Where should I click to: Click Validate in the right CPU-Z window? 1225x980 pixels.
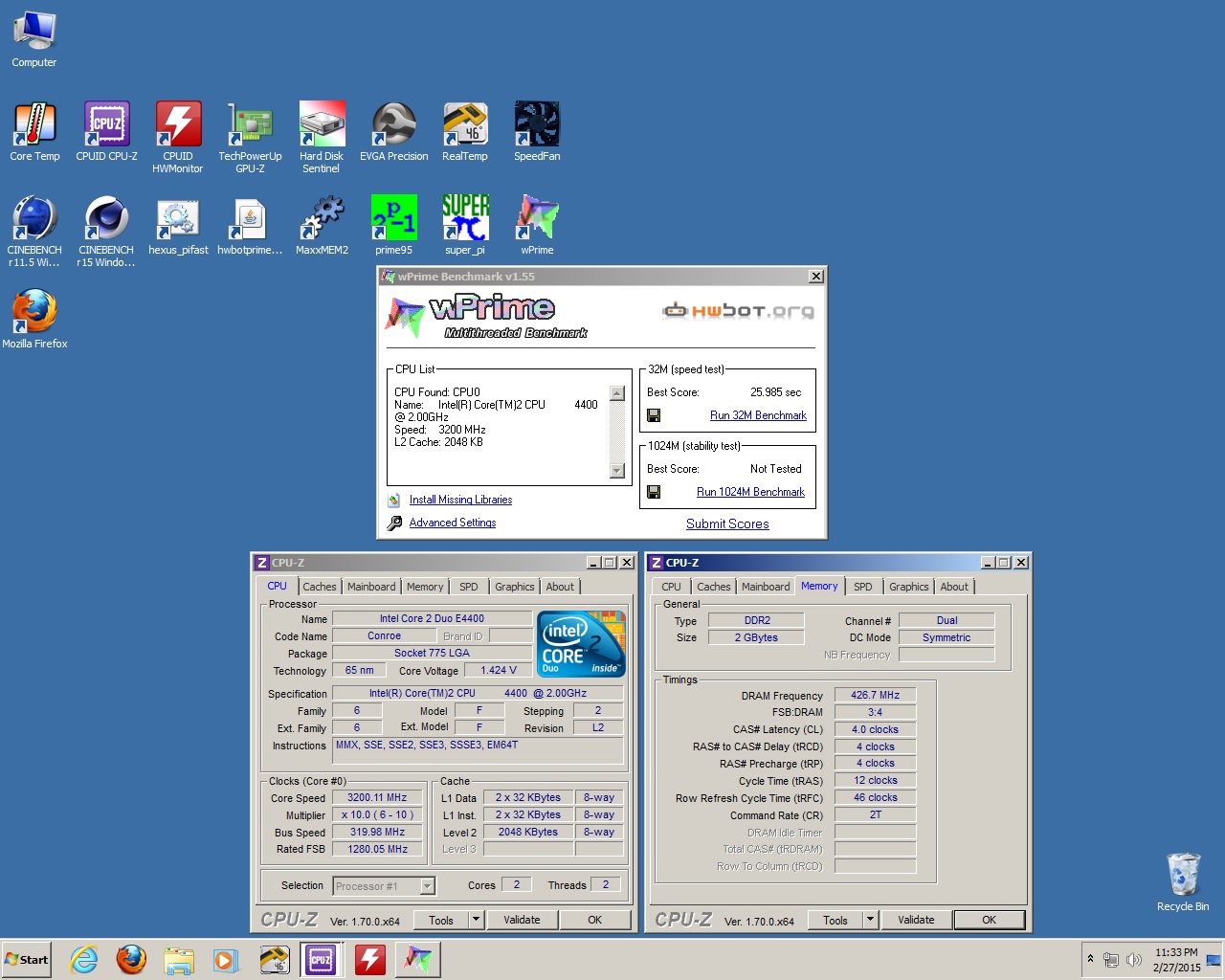point(916,920)
